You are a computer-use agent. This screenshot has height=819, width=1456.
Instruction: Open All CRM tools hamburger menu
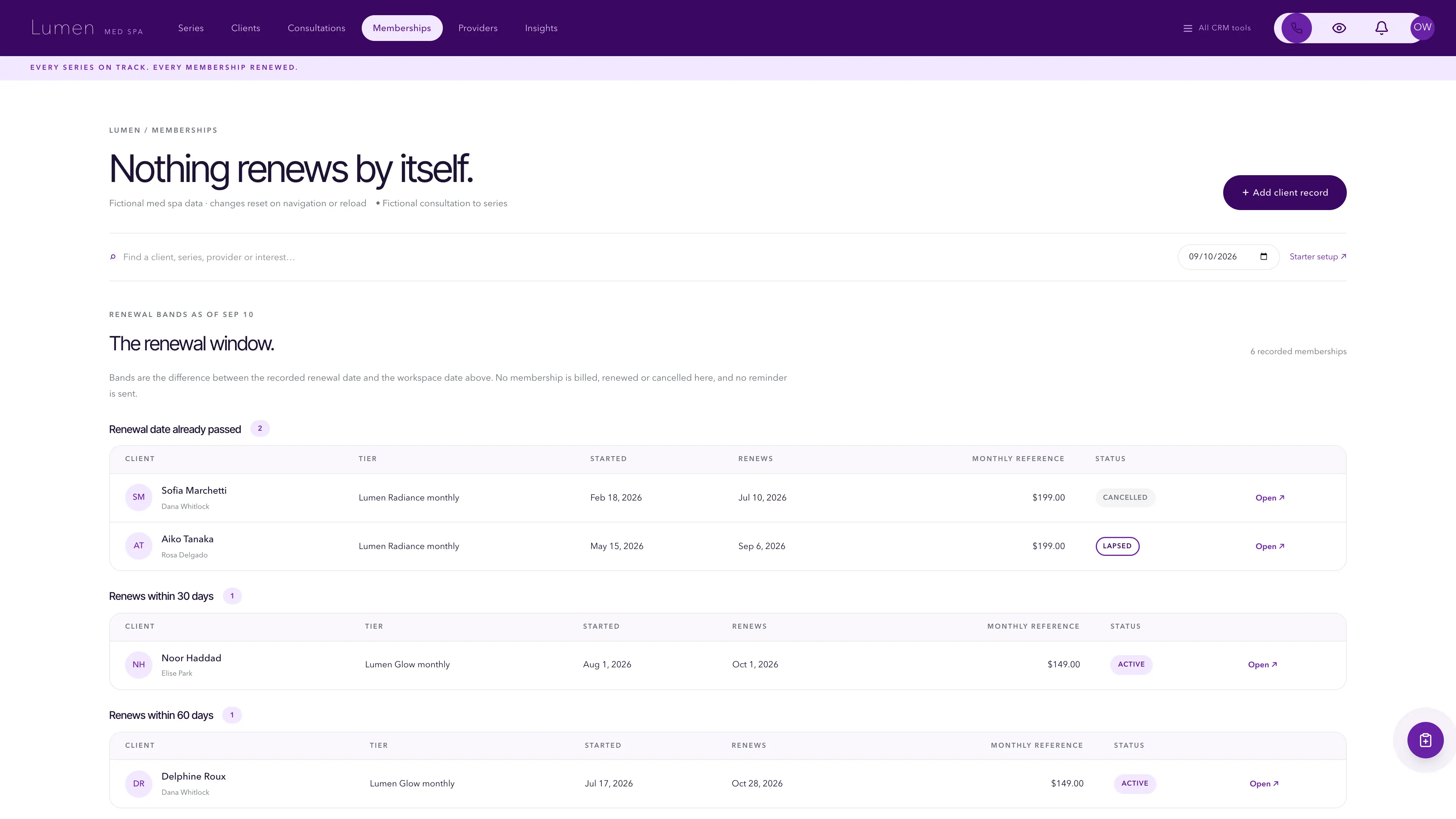click(1217, 28)
